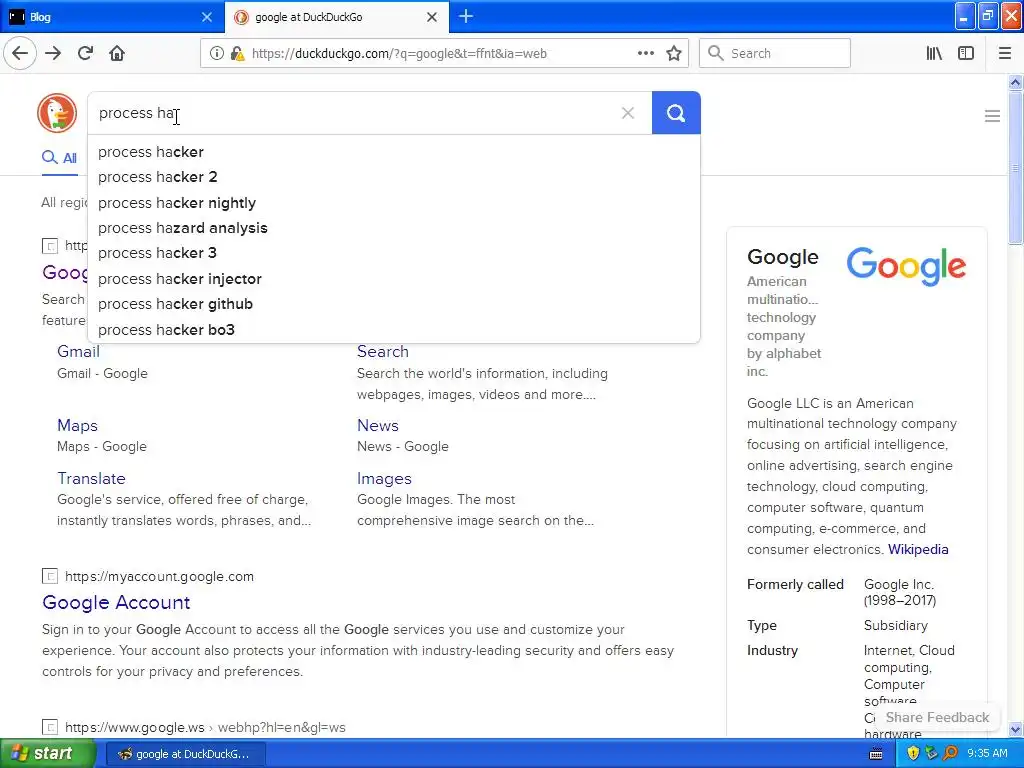Click the page scrollbar up arrow
Viewport: 1024px width, 768px height.
tap(1015, 82)
